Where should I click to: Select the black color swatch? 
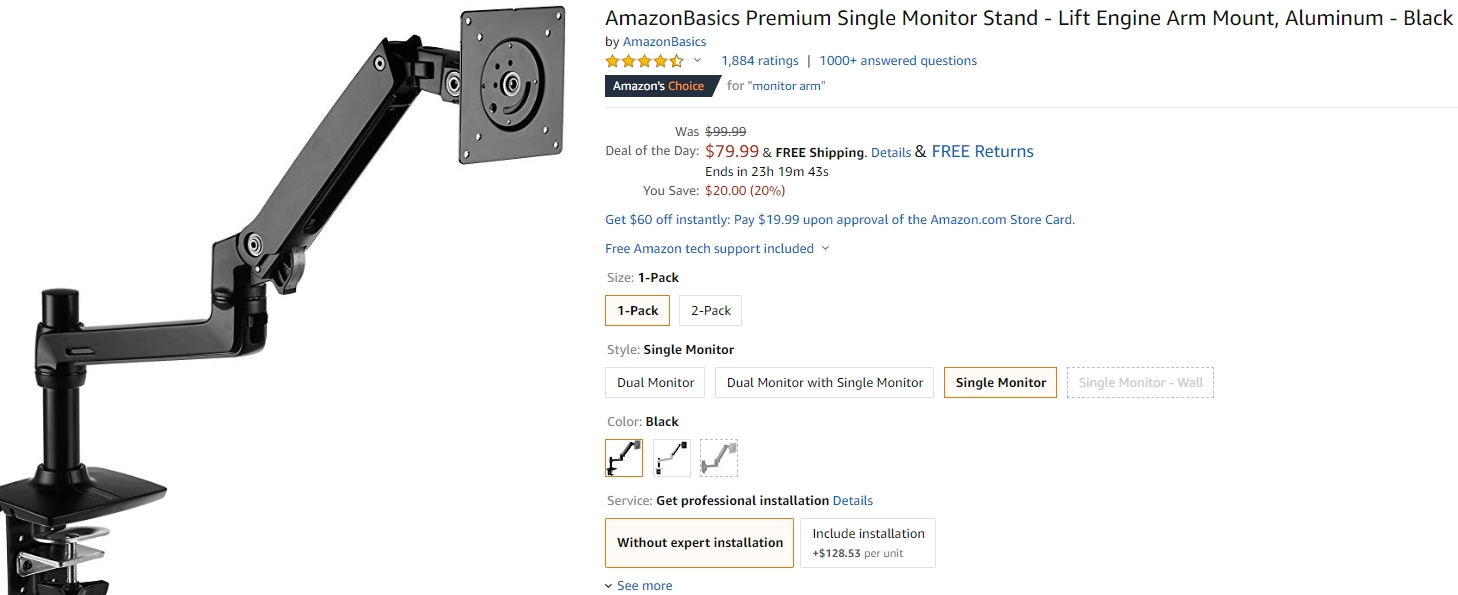(624, 458)
